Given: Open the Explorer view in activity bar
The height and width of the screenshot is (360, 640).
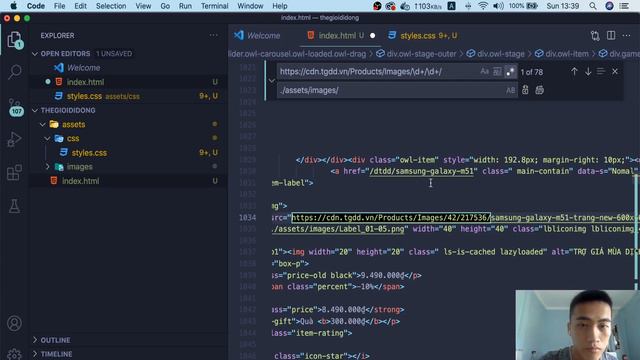Looking at the screenshot, I should 15,40.
